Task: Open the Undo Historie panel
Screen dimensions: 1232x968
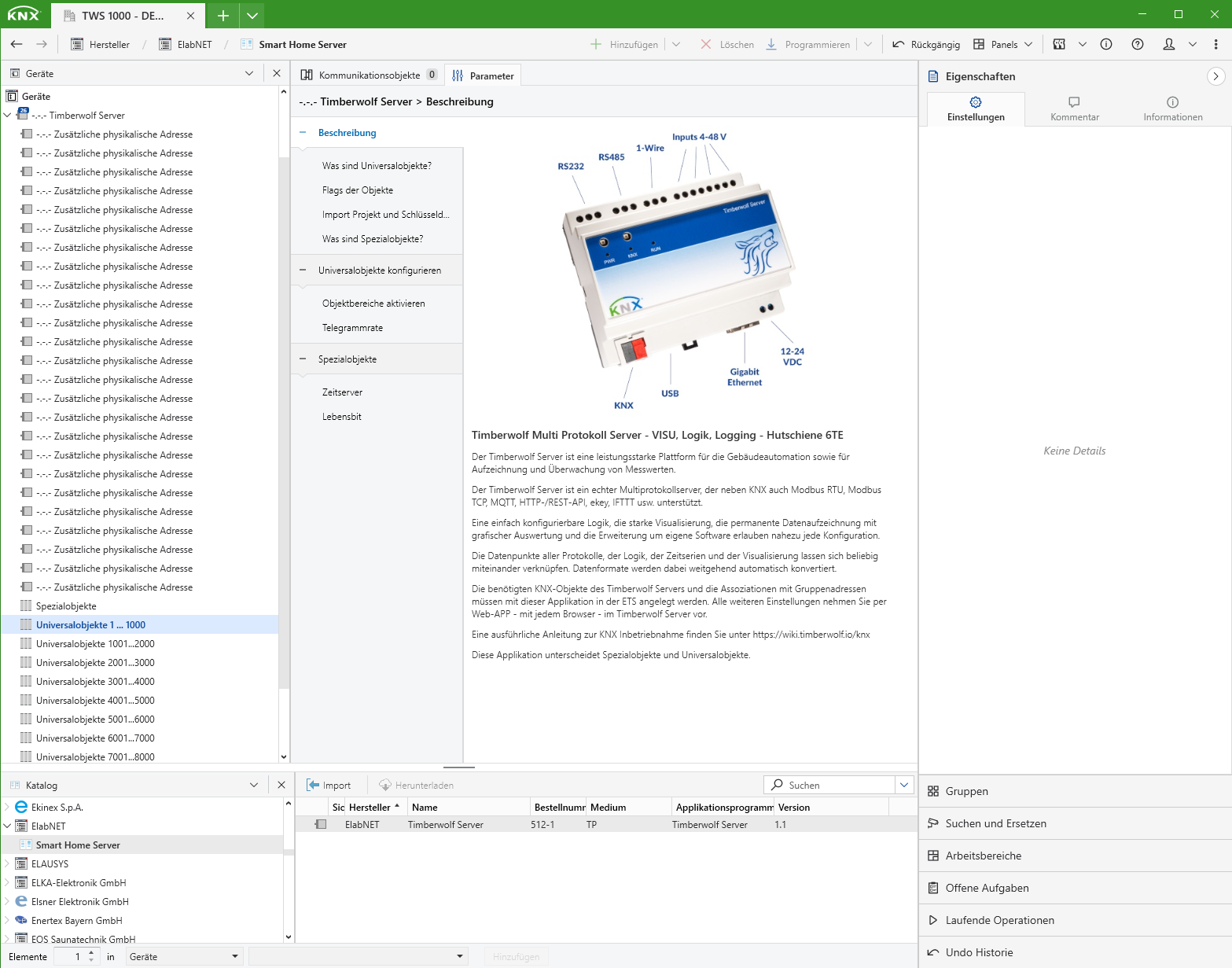Action: (x=1075, y=952)
